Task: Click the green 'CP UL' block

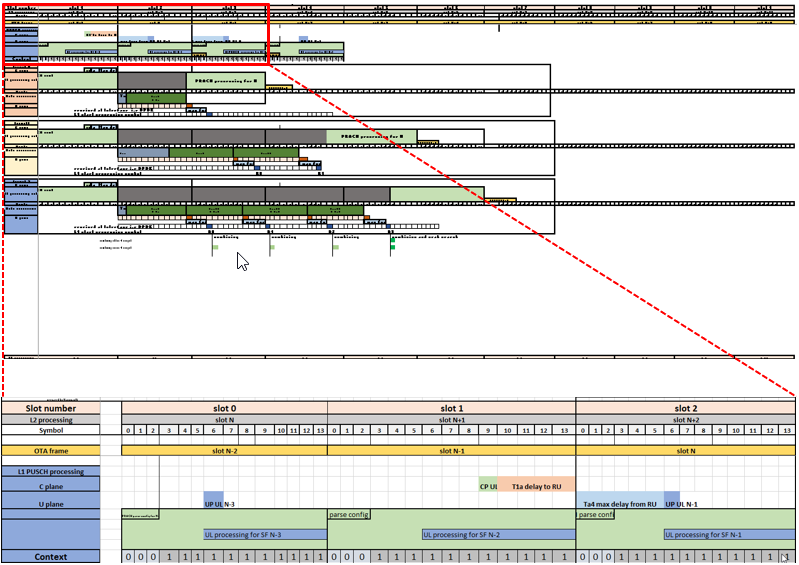Action: 488,486
